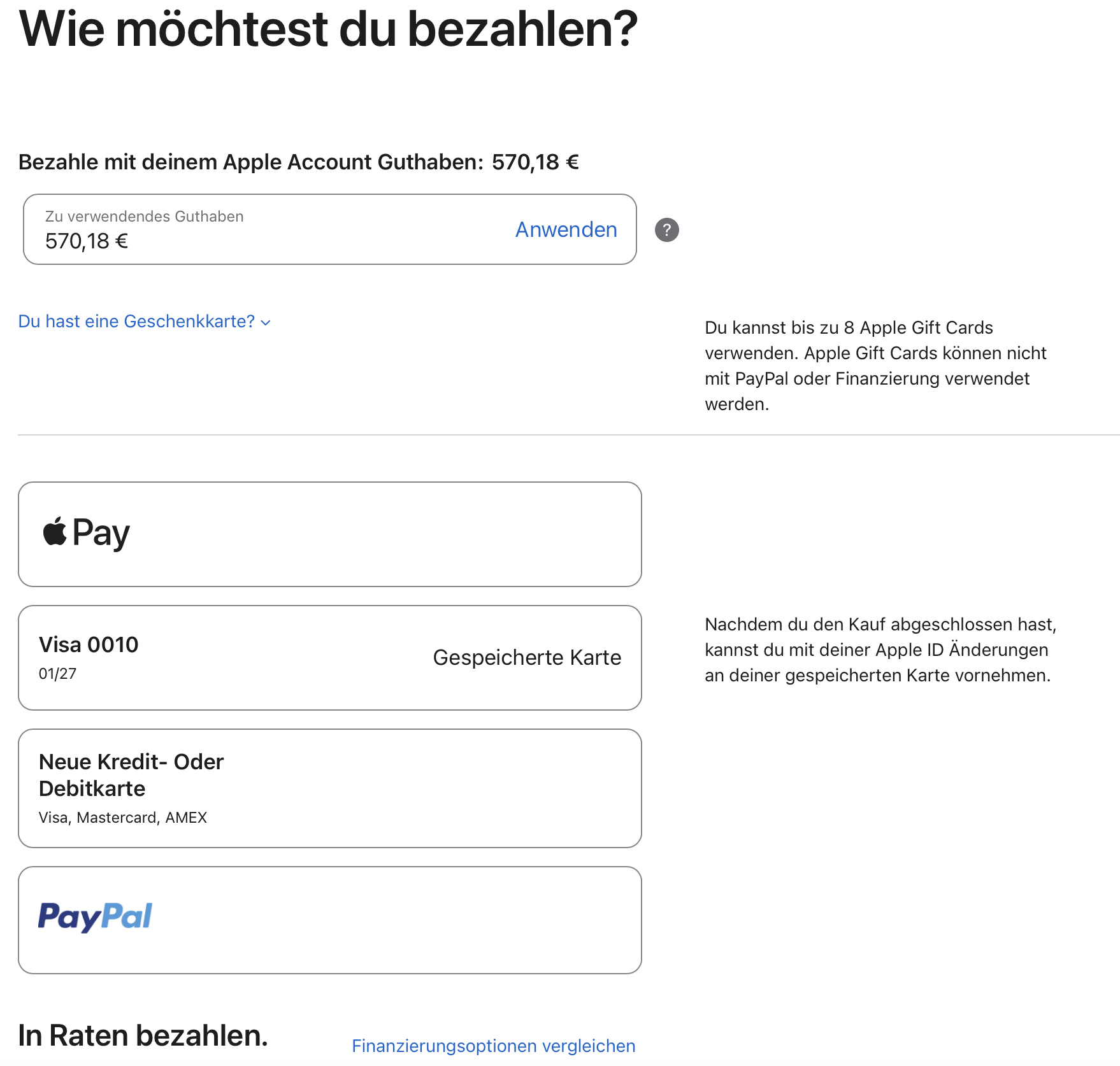Focus the Zu verwendendes Guthaben field
Screen dimensions: 1120x1066
click(x=329, y=229)
